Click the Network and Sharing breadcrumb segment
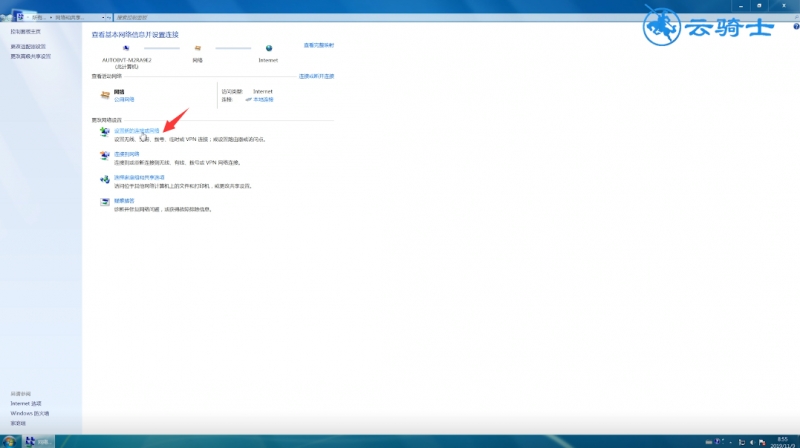Image resolution: width=800 pixels, height=448 pixels. click(70, 17)
